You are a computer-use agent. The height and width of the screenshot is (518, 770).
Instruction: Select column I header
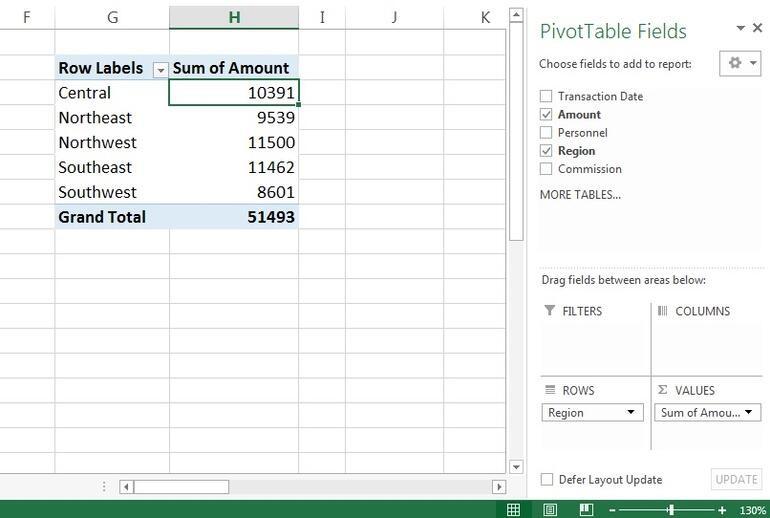click(x=322, y=17)
